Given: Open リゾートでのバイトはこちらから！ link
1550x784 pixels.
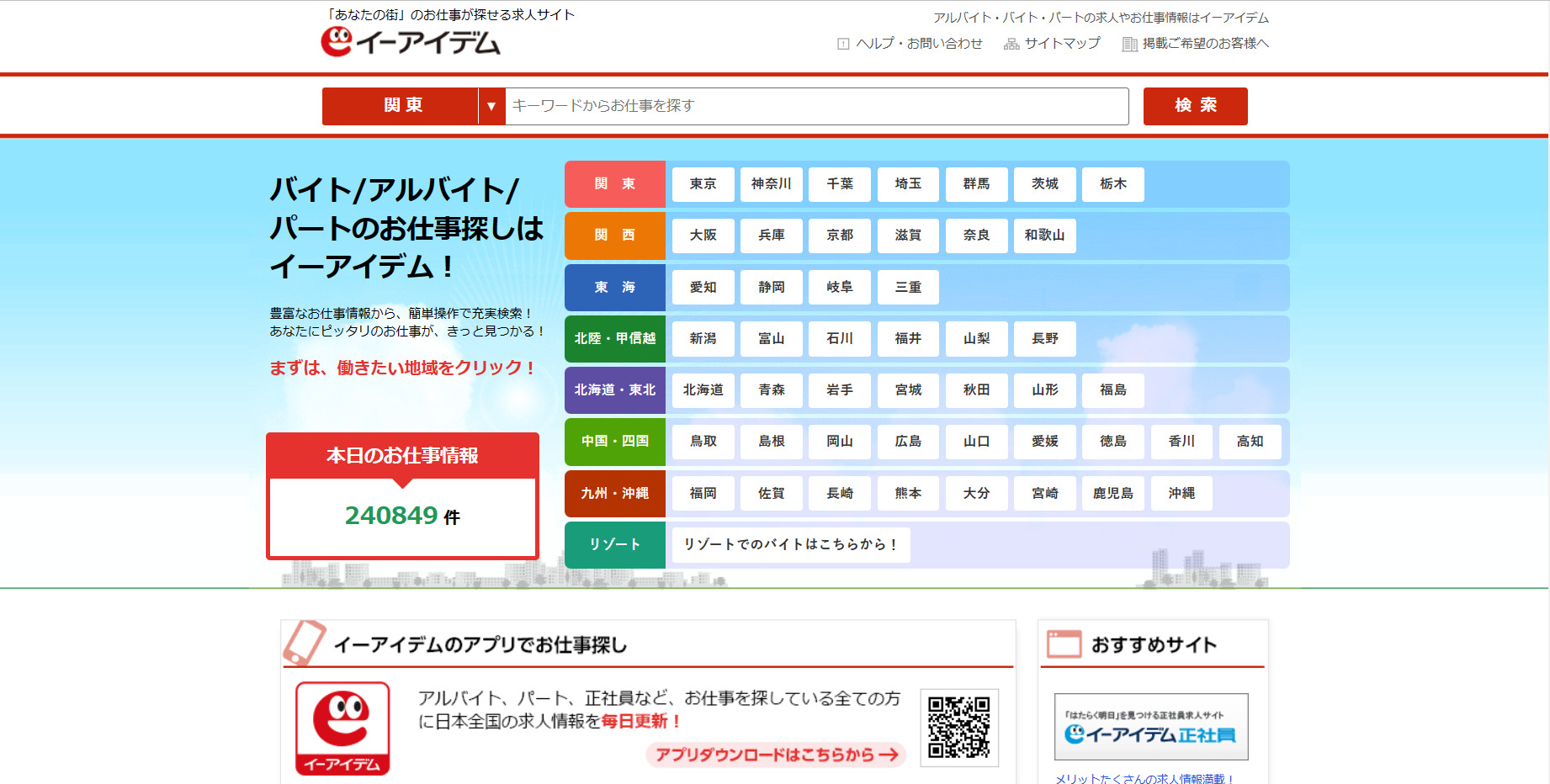Looking at the screenshot, I should pos(791,545).
